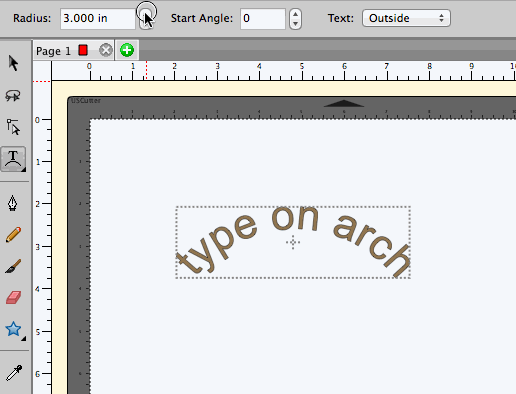Add a new page with green plus
Viewport: 516px width, 394px height.
pos(127,50)
